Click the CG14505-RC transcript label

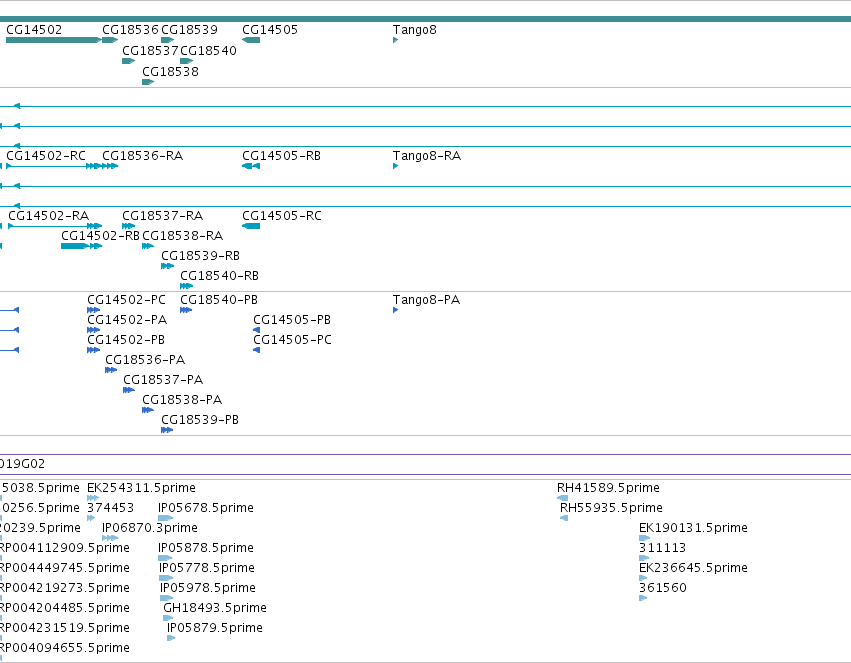pos(282,216)
